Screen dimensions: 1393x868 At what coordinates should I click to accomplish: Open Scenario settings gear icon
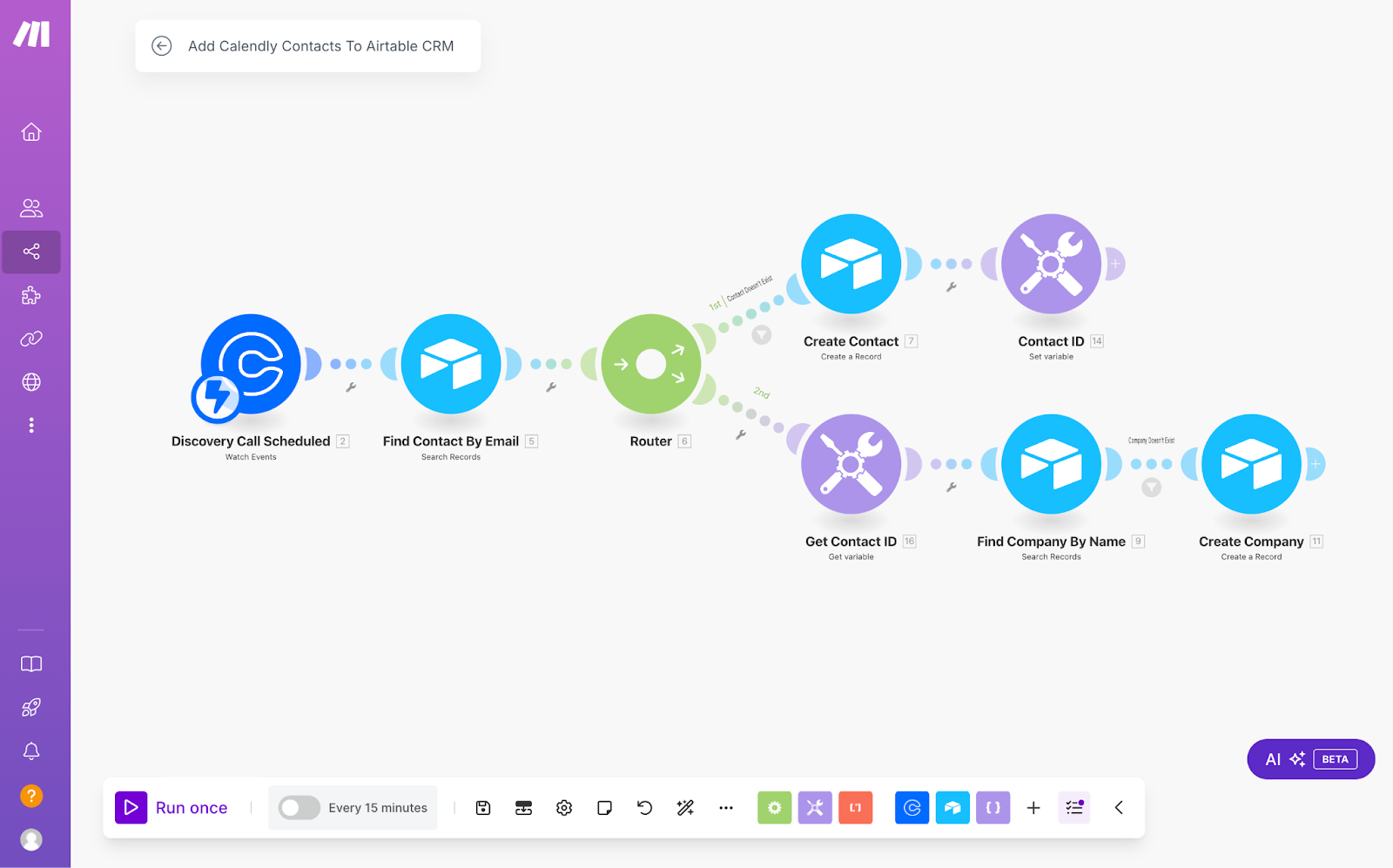(x=564, y=808)
